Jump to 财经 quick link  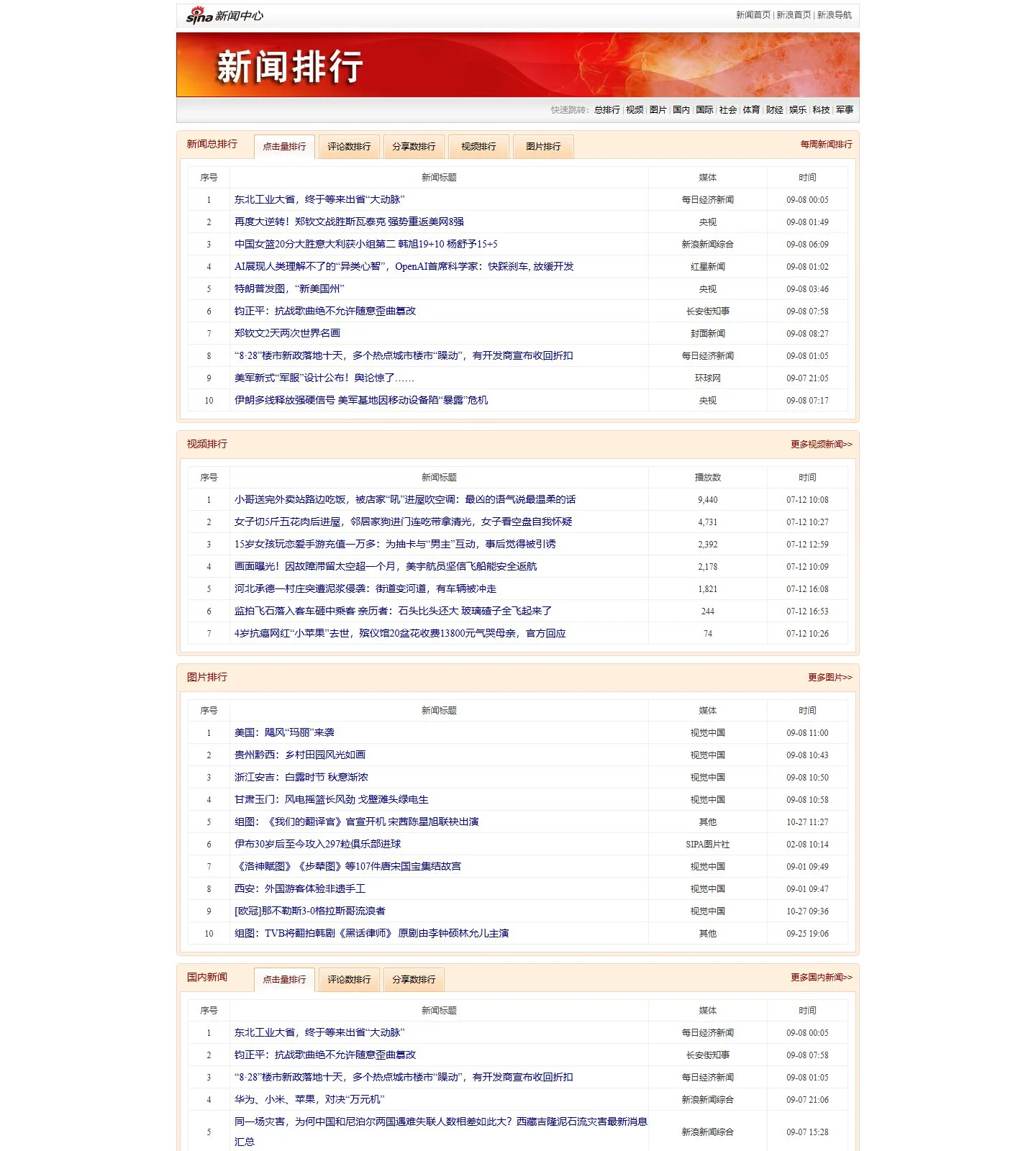(x=774, y=110)
